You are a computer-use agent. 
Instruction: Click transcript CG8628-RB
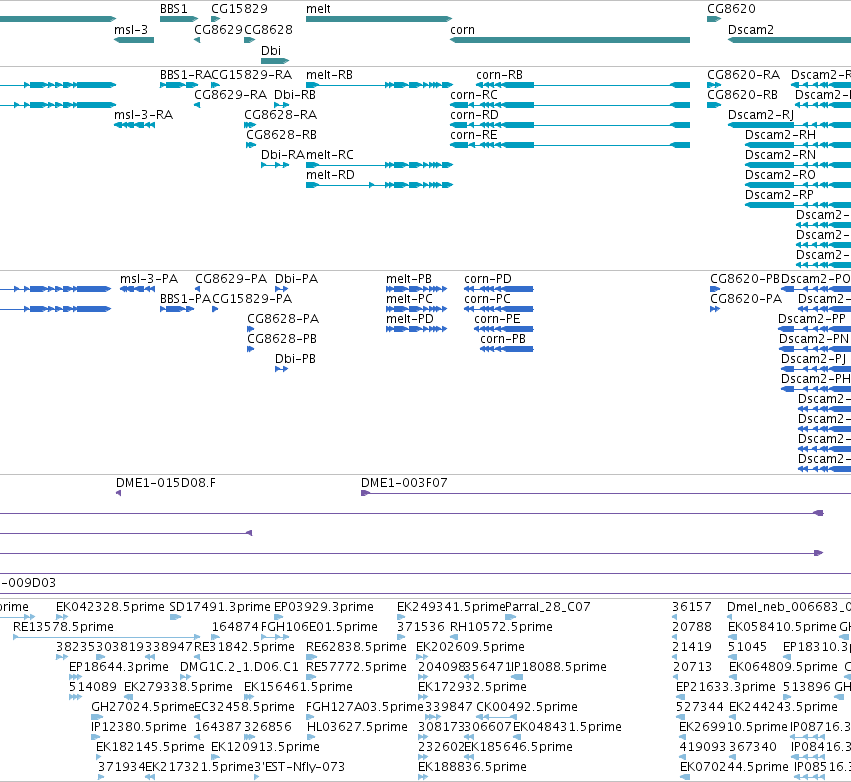[251, 145]
